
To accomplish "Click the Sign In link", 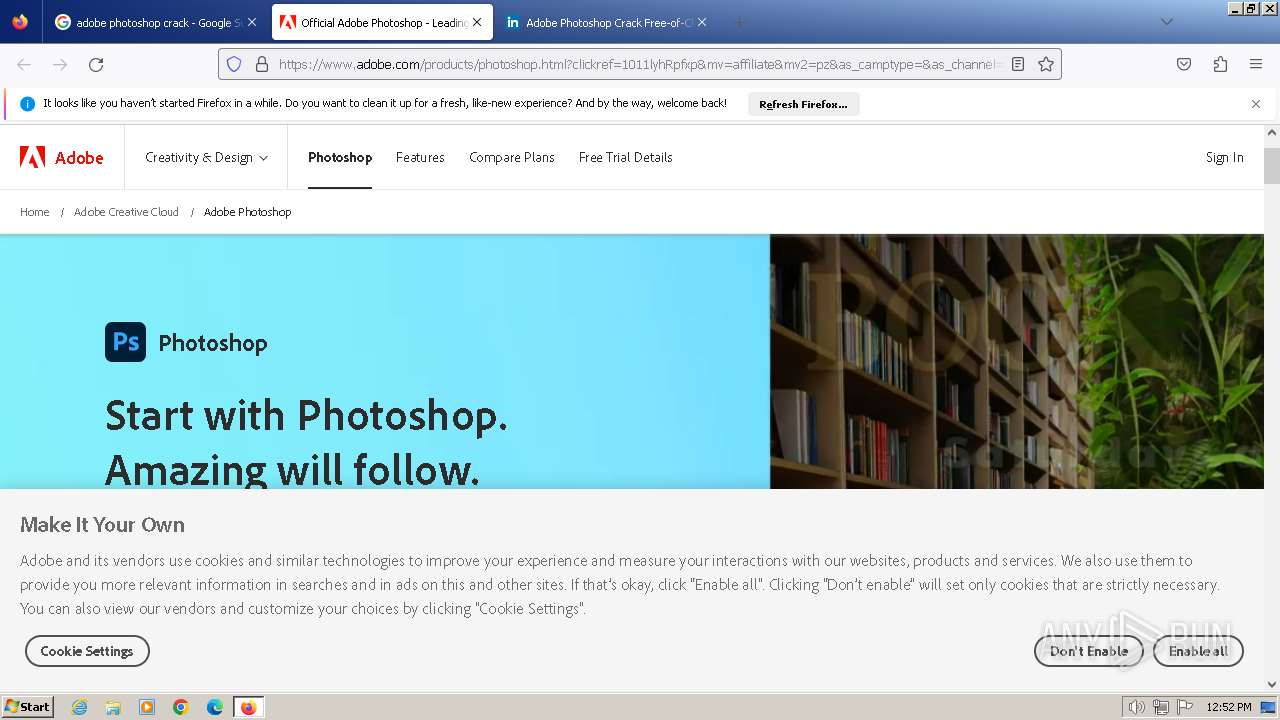I will pyautogui.click(x=1224, y=157).
